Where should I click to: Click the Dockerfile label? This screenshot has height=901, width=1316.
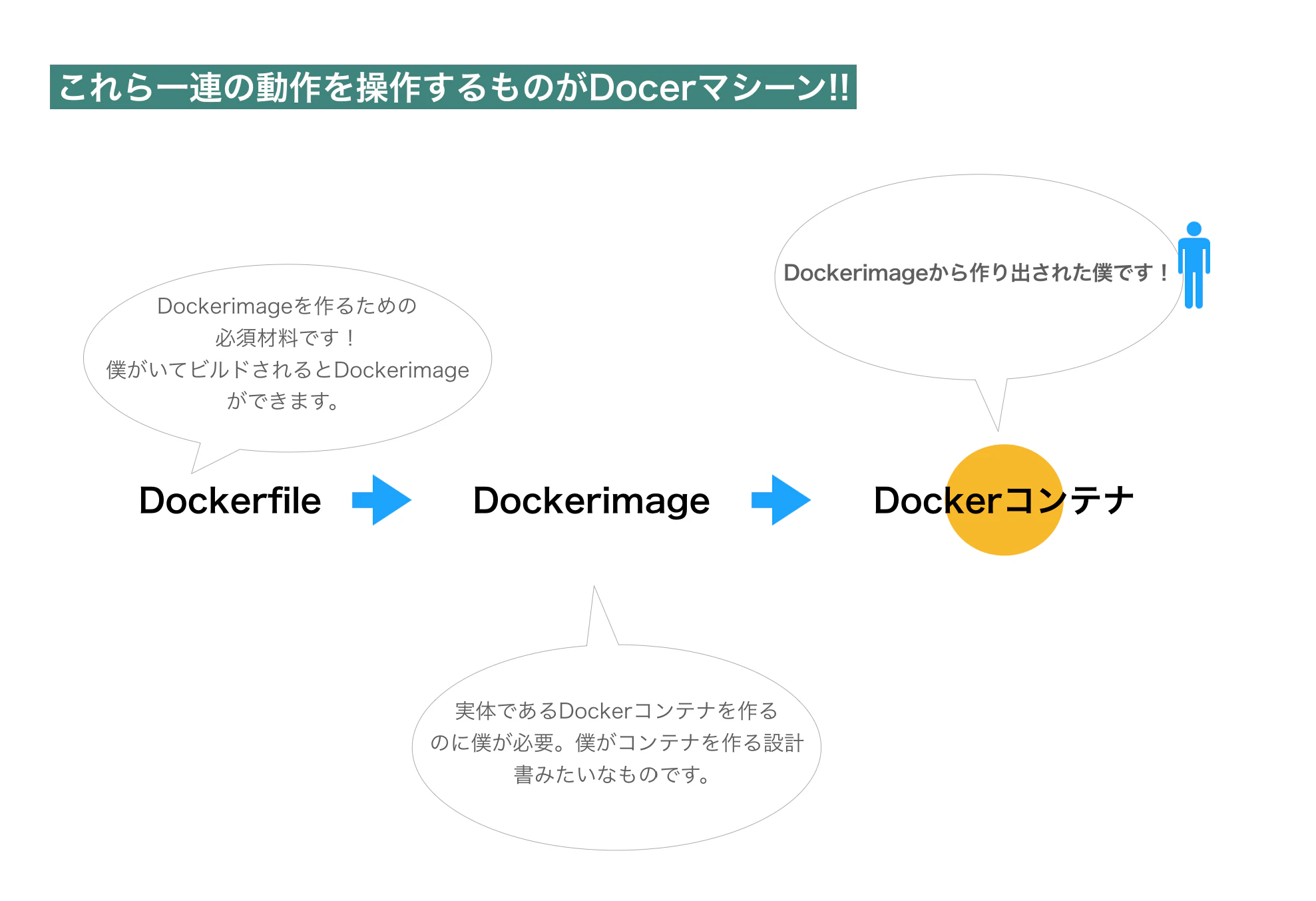point(230,501)
